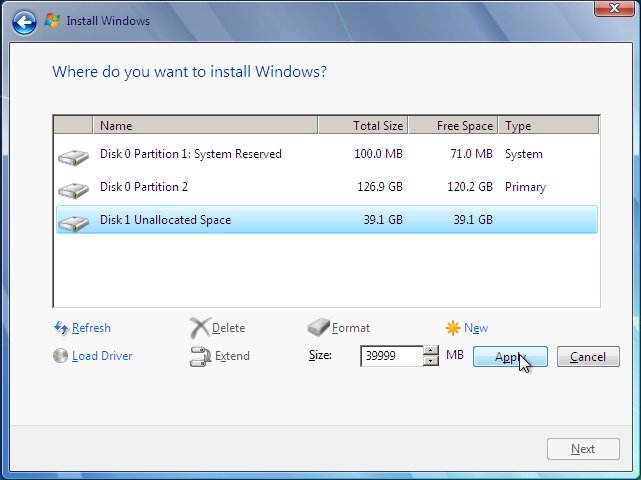This screenshot has width=641, height=480.
Task: Click the Delete X icon
Action: tap(200, 328)
